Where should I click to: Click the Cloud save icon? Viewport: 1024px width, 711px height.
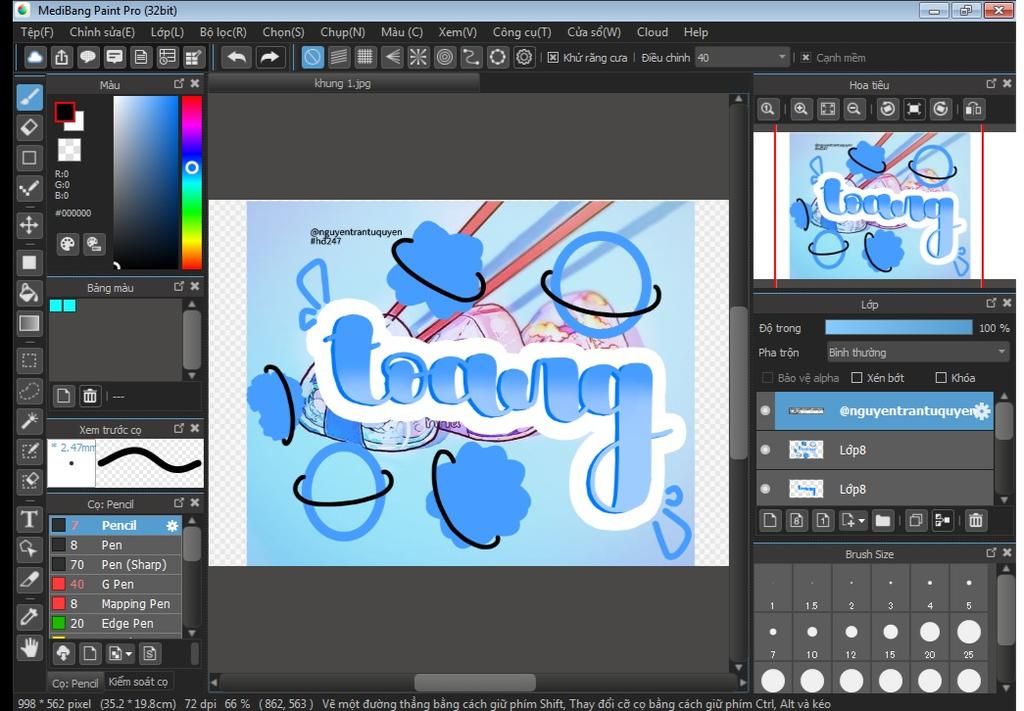pos(35,57)
